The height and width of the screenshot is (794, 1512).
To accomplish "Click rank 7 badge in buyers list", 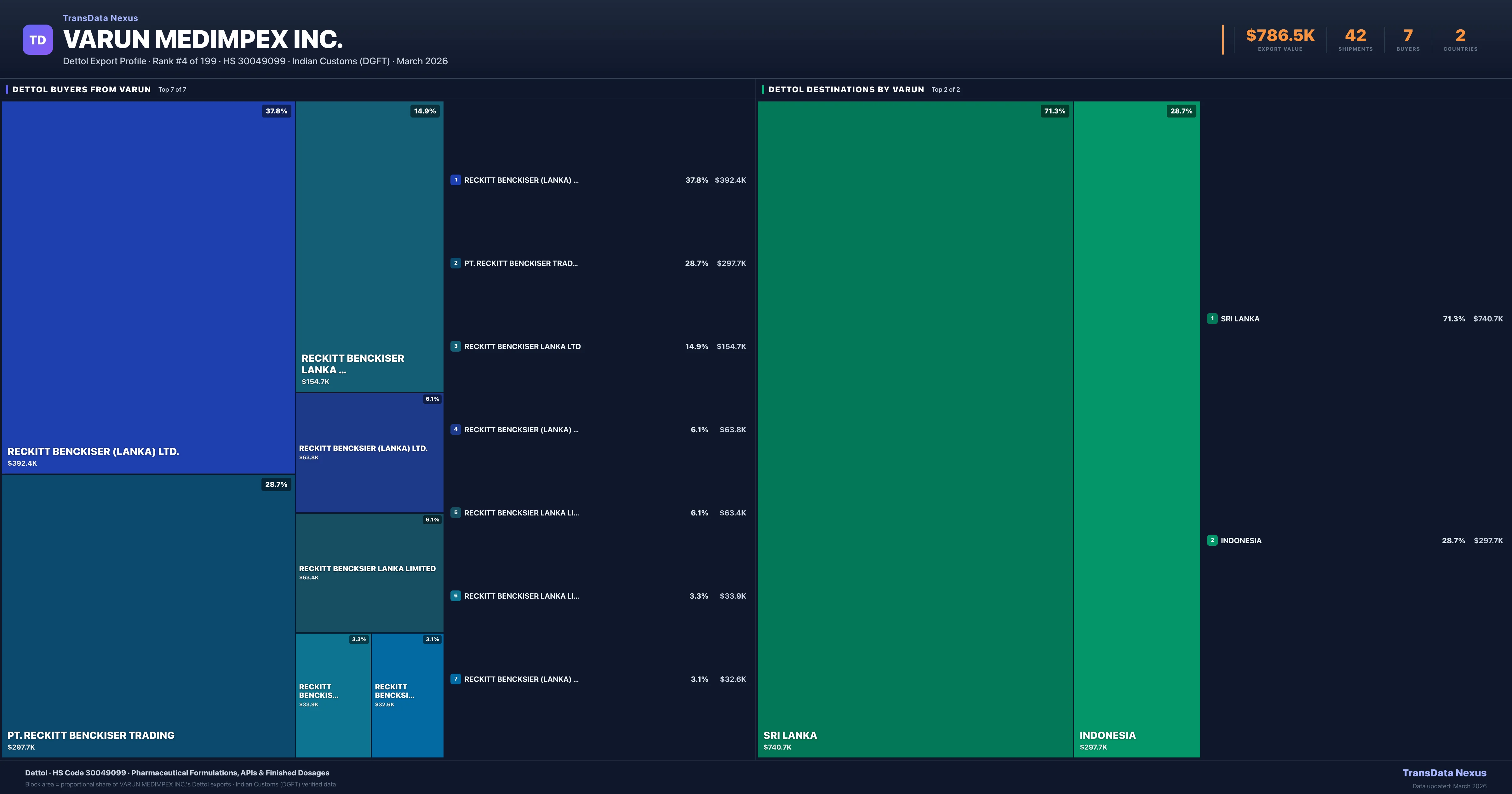I will coord(455,679).
